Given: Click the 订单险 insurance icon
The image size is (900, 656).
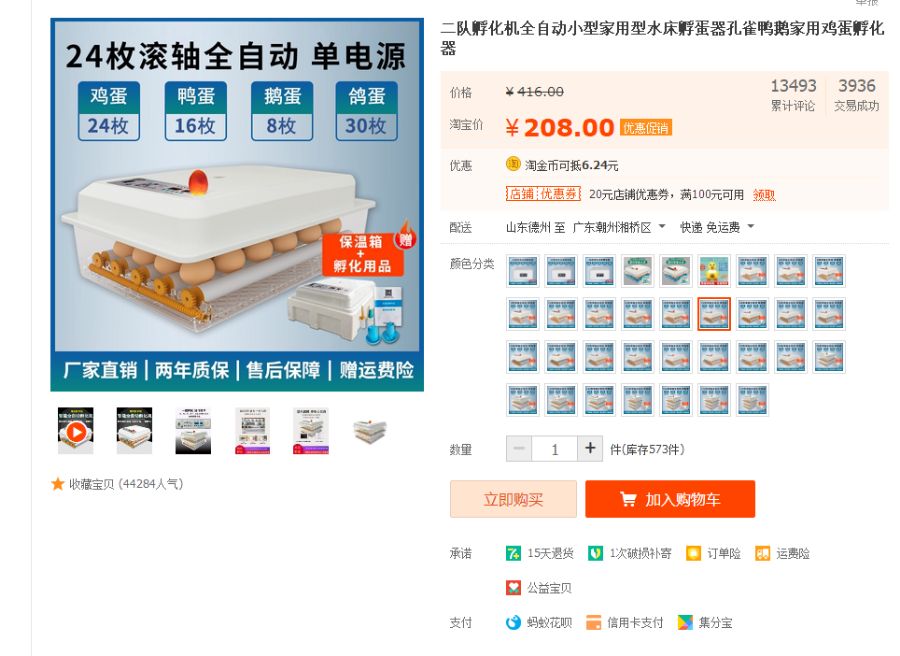Looking at the screenshot, I should coord(693,553).
